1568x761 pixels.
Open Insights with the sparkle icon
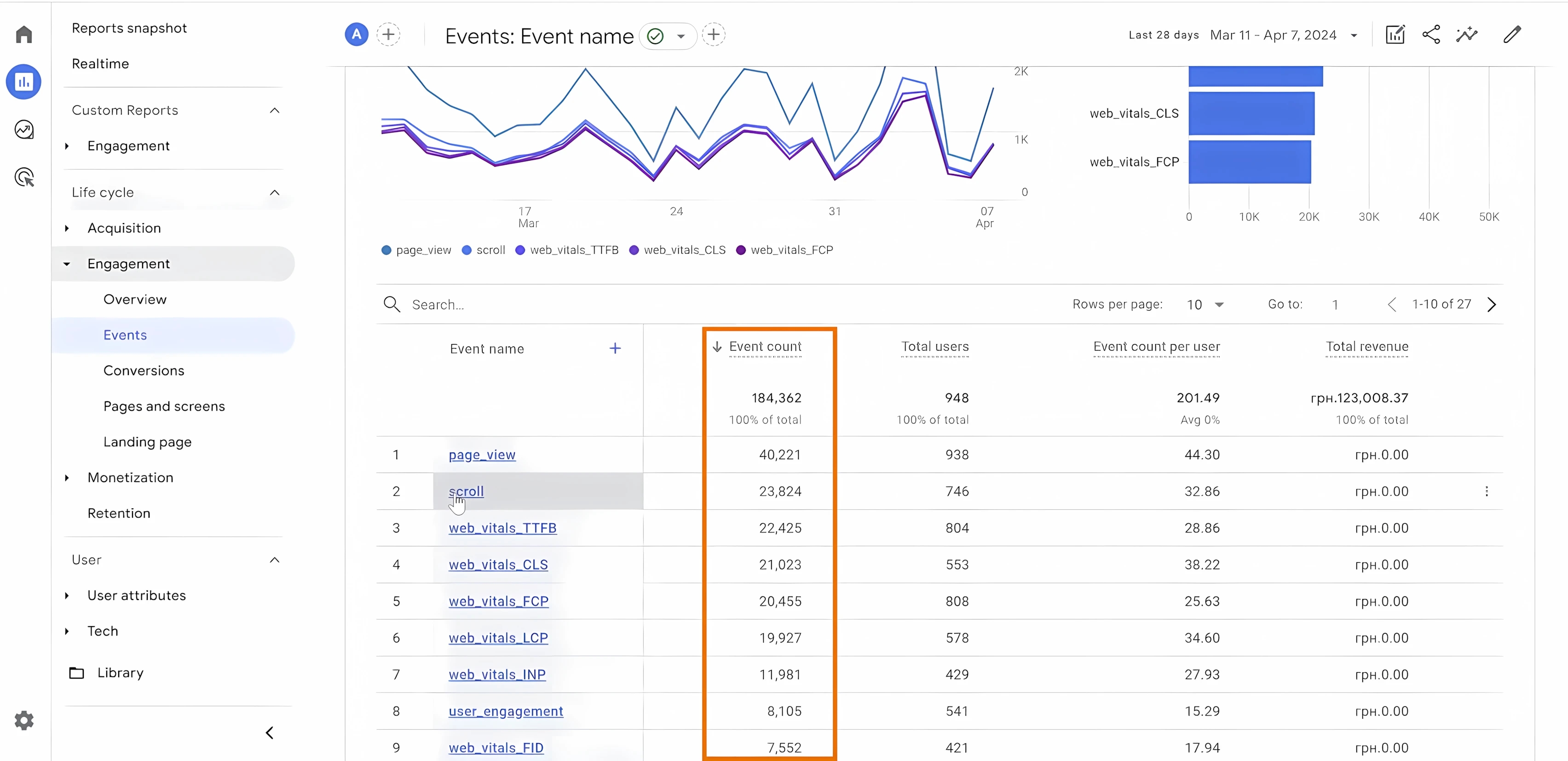click(1467, 35)
